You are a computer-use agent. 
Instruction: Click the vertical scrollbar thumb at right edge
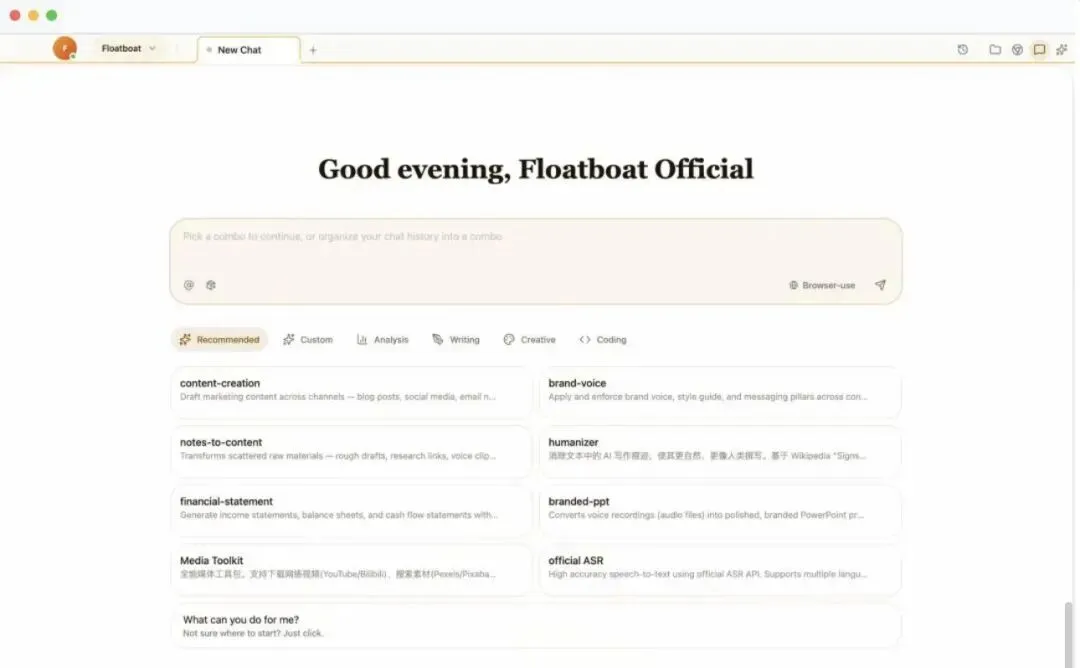(1068, 634)
